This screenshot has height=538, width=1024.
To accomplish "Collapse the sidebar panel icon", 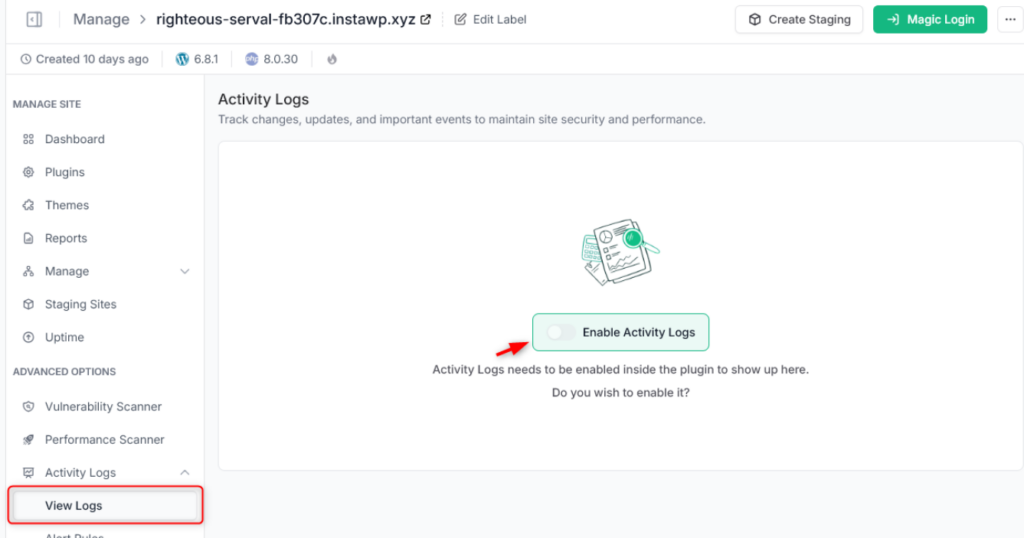I will (x=34, y=20).
